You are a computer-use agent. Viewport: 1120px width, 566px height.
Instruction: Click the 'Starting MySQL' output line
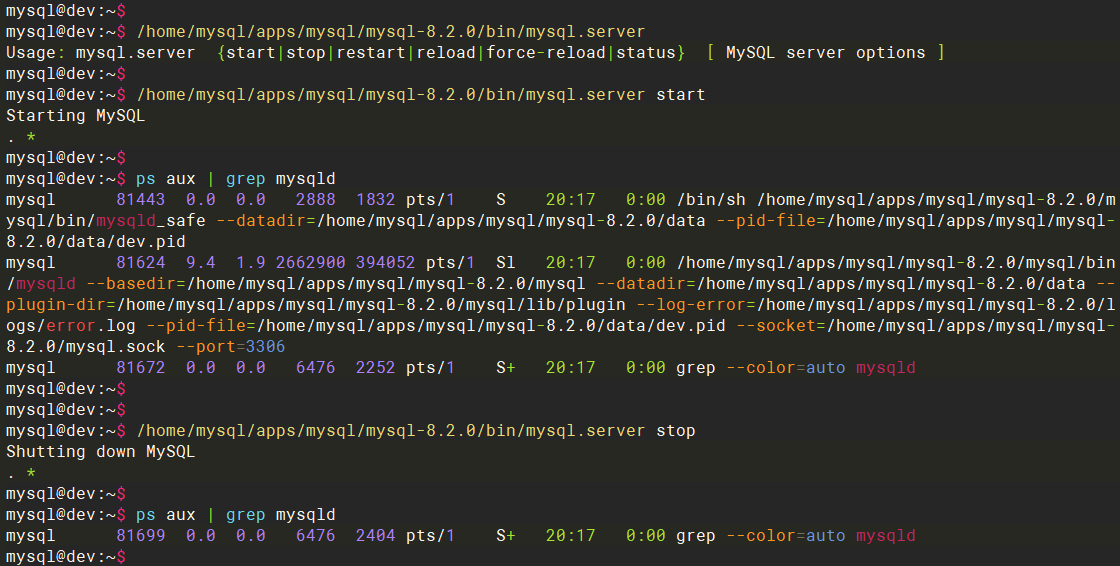tap(76, 116)
